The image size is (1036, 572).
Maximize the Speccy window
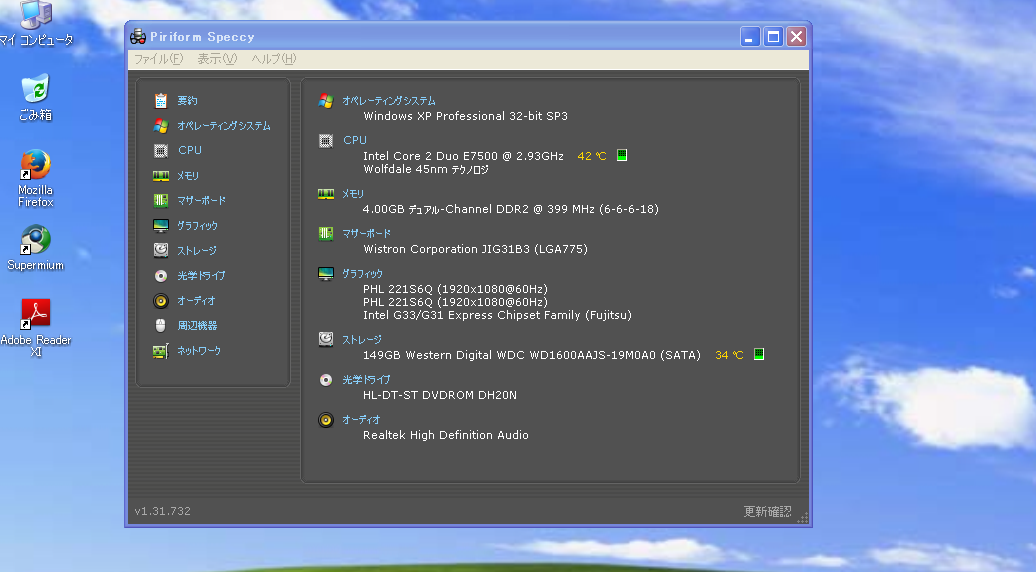pyautogui.click(x=773, y=37)
